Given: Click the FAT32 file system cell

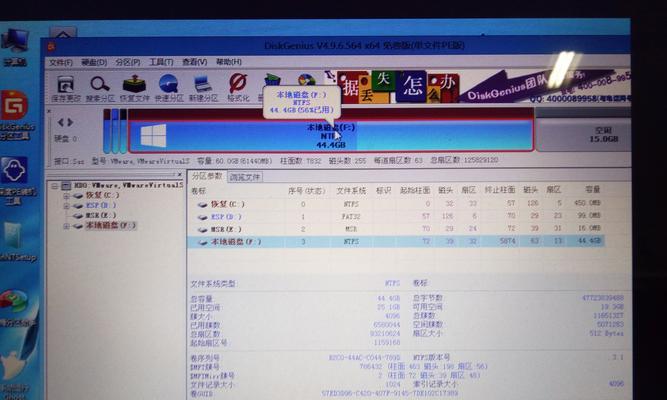Looking at the screenshot, I should coord(351,217).
